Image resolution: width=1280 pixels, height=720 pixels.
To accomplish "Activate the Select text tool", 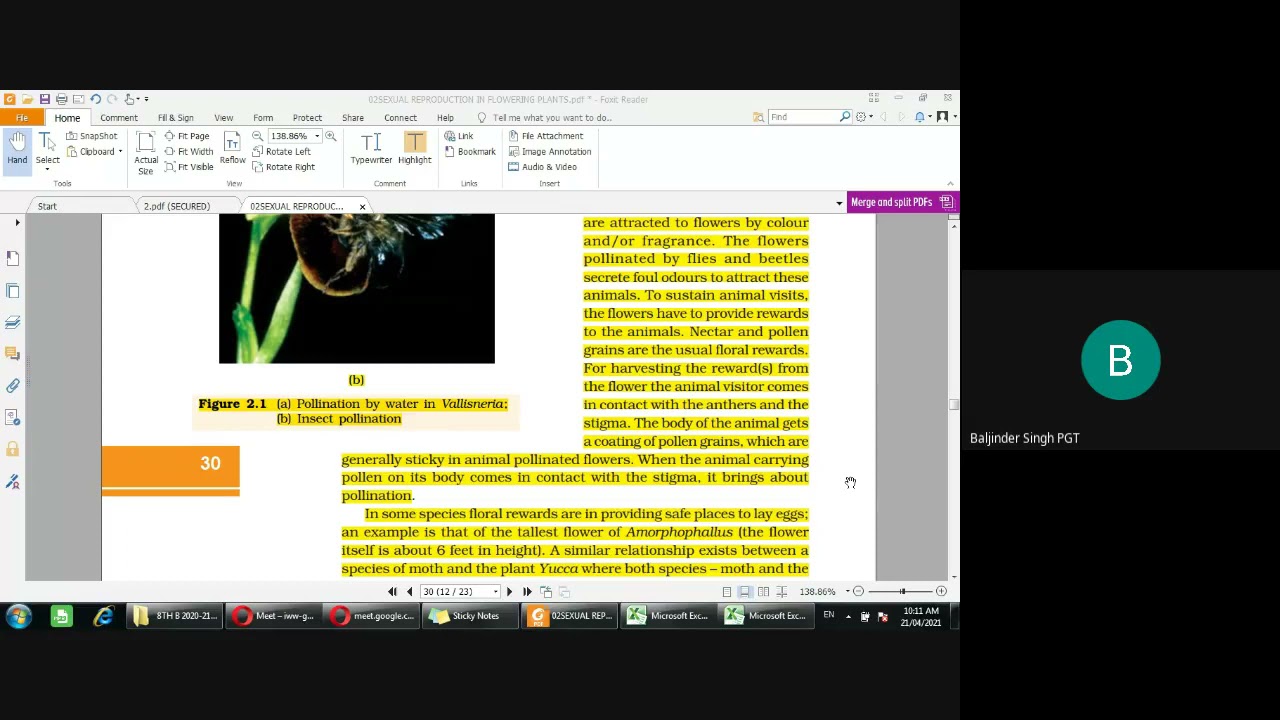I will [x=47, y=148].
